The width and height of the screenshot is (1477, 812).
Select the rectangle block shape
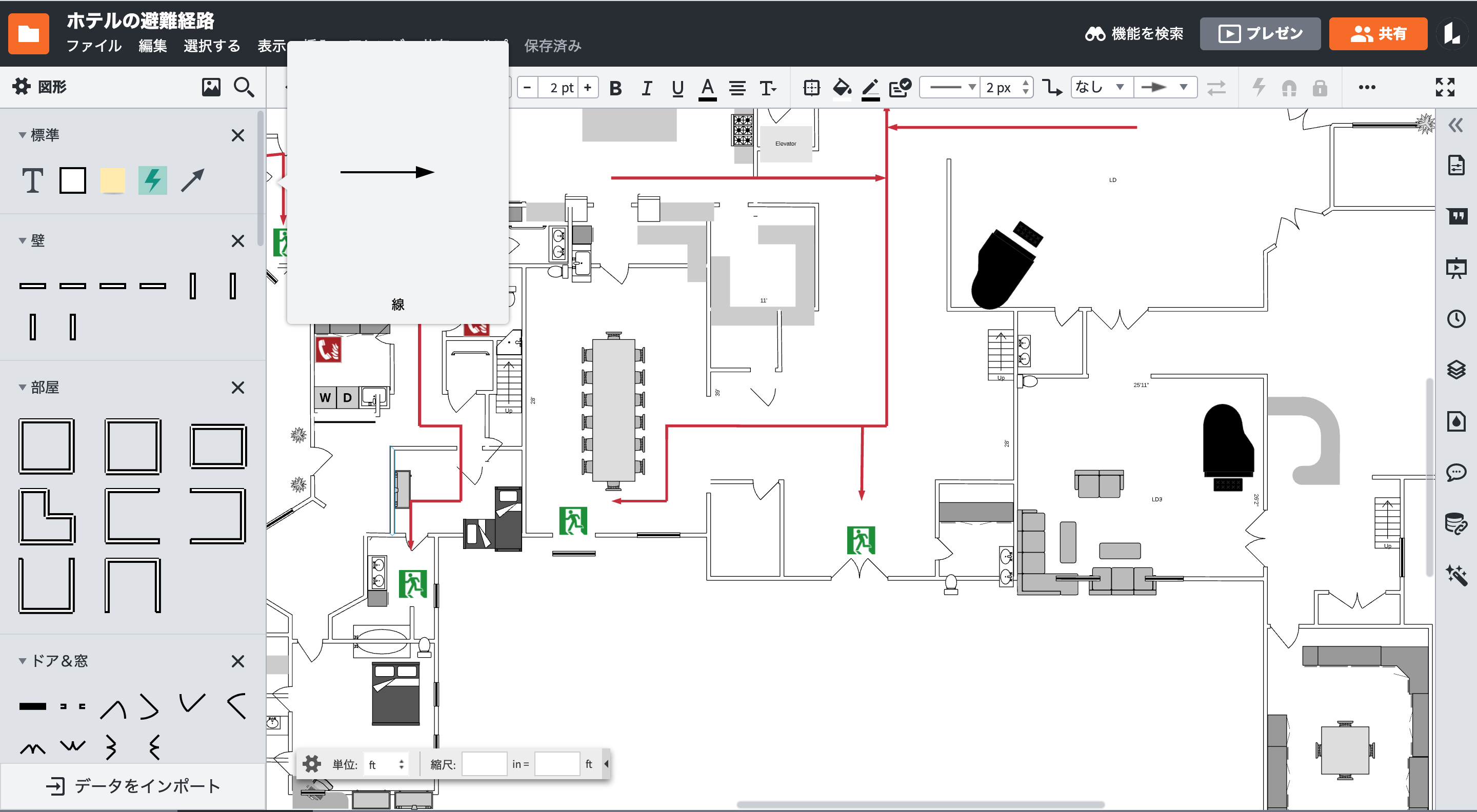[x=73, y=180]
